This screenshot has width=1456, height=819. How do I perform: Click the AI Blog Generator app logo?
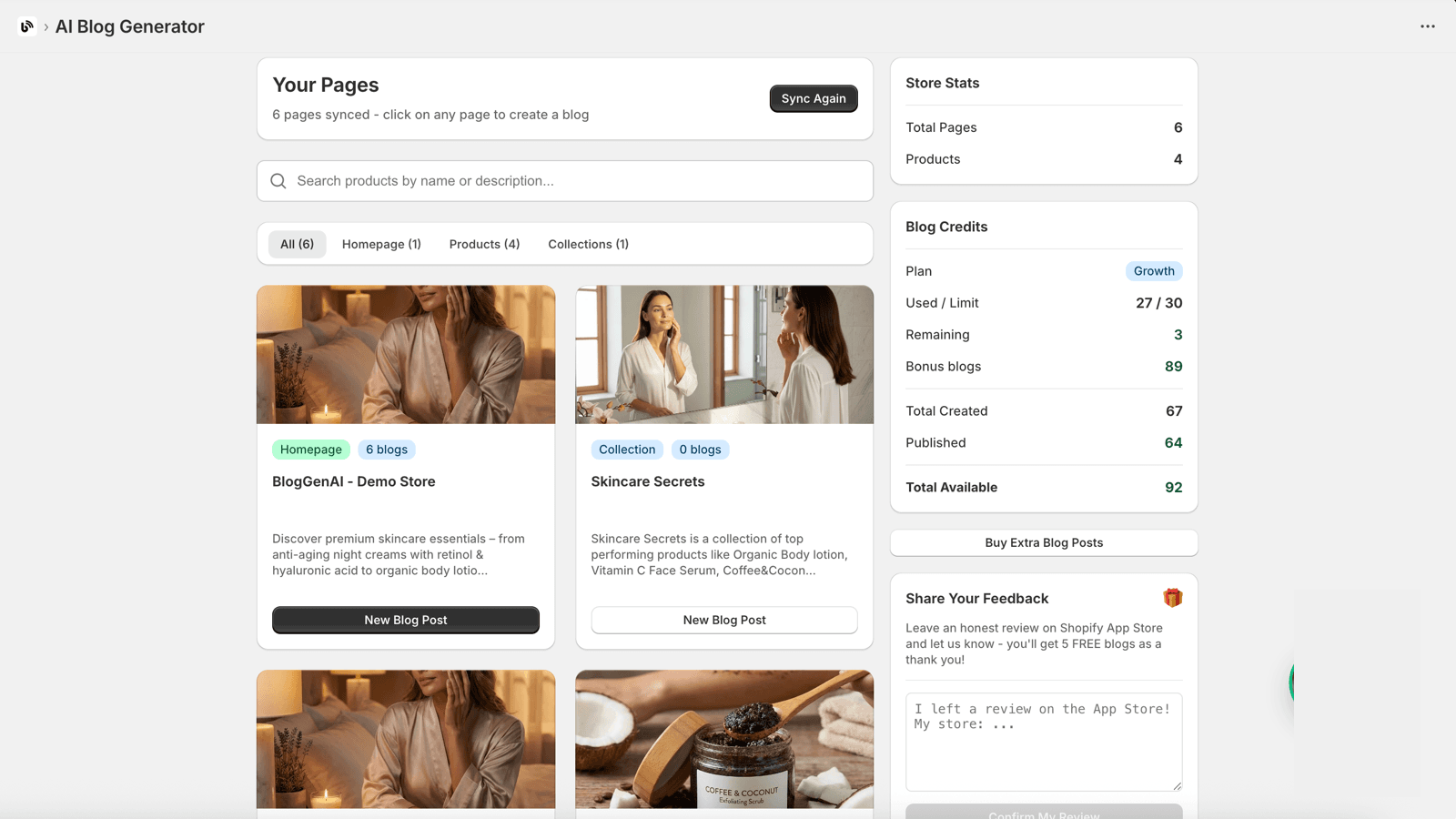[x=25, y=26]
